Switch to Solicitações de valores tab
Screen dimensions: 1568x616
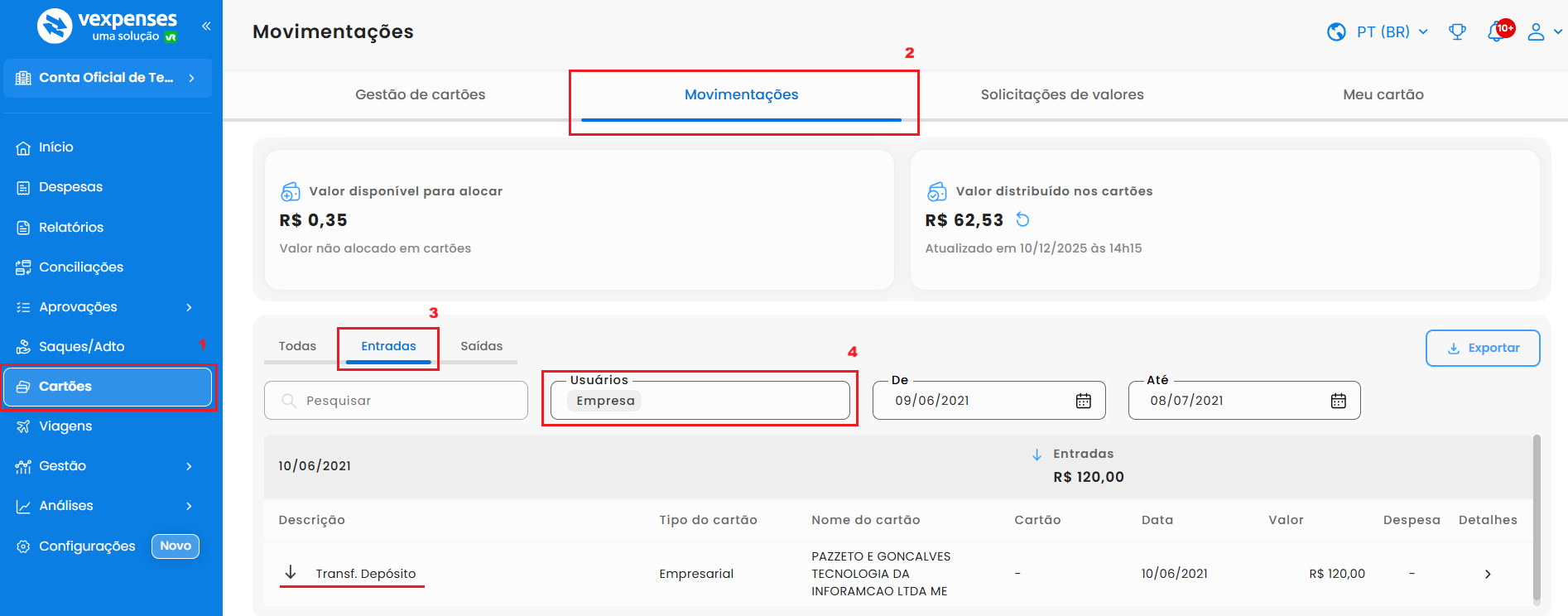1061,94
